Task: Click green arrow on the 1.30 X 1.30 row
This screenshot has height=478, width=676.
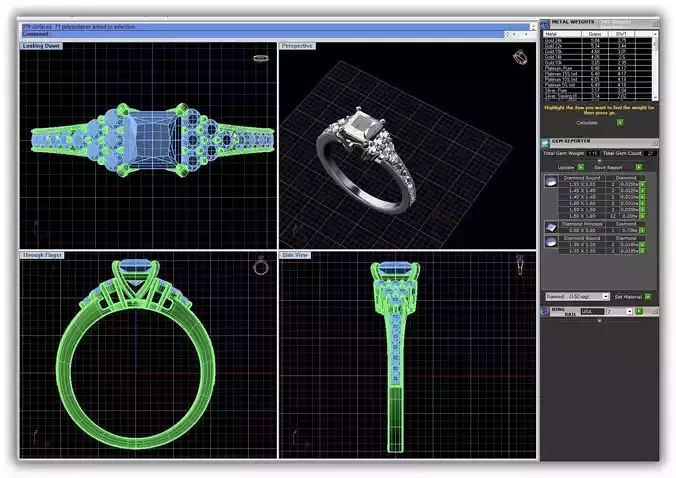Action: [642, 244]
